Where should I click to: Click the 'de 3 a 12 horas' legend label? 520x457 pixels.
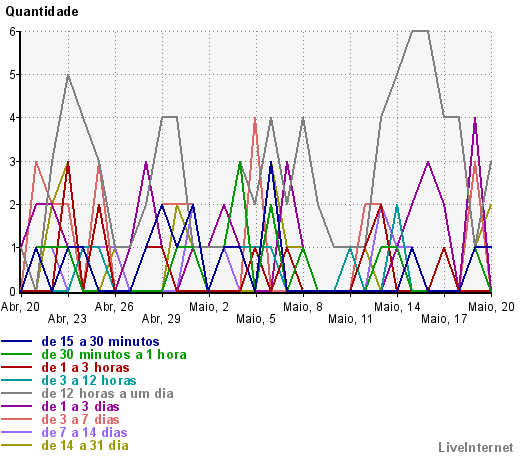pyautogui.click(x=89, y=381)
